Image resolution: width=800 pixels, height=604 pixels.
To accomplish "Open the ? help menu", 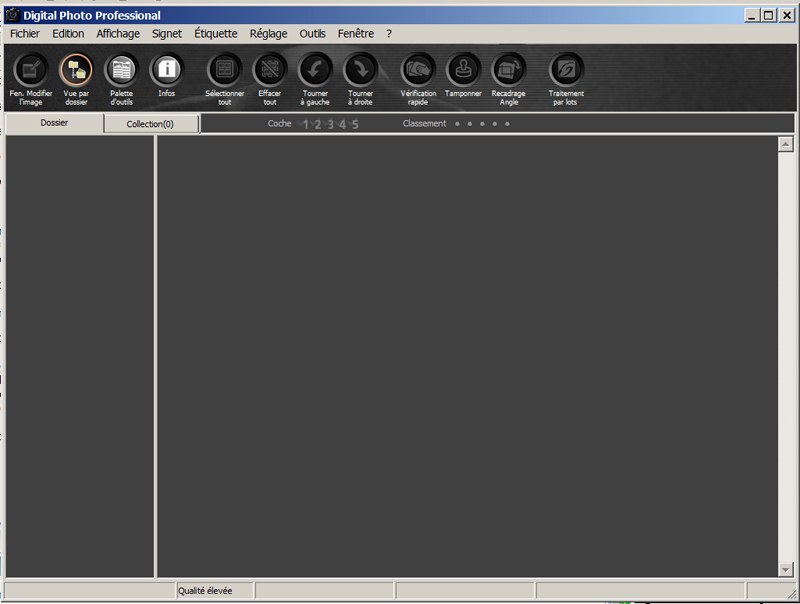I will click(x=389, y=34).
